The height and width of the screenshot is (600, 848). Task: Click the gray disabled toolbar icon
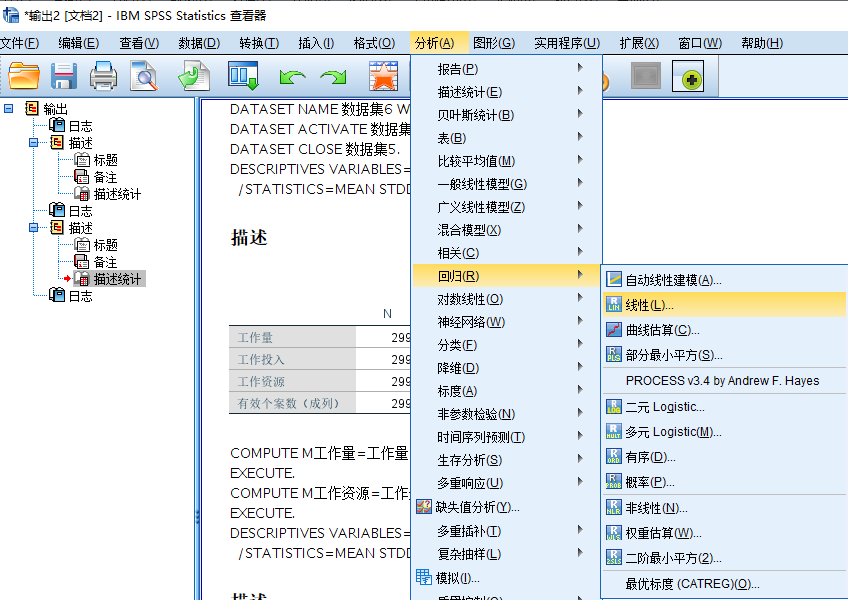tap(646, 76)
